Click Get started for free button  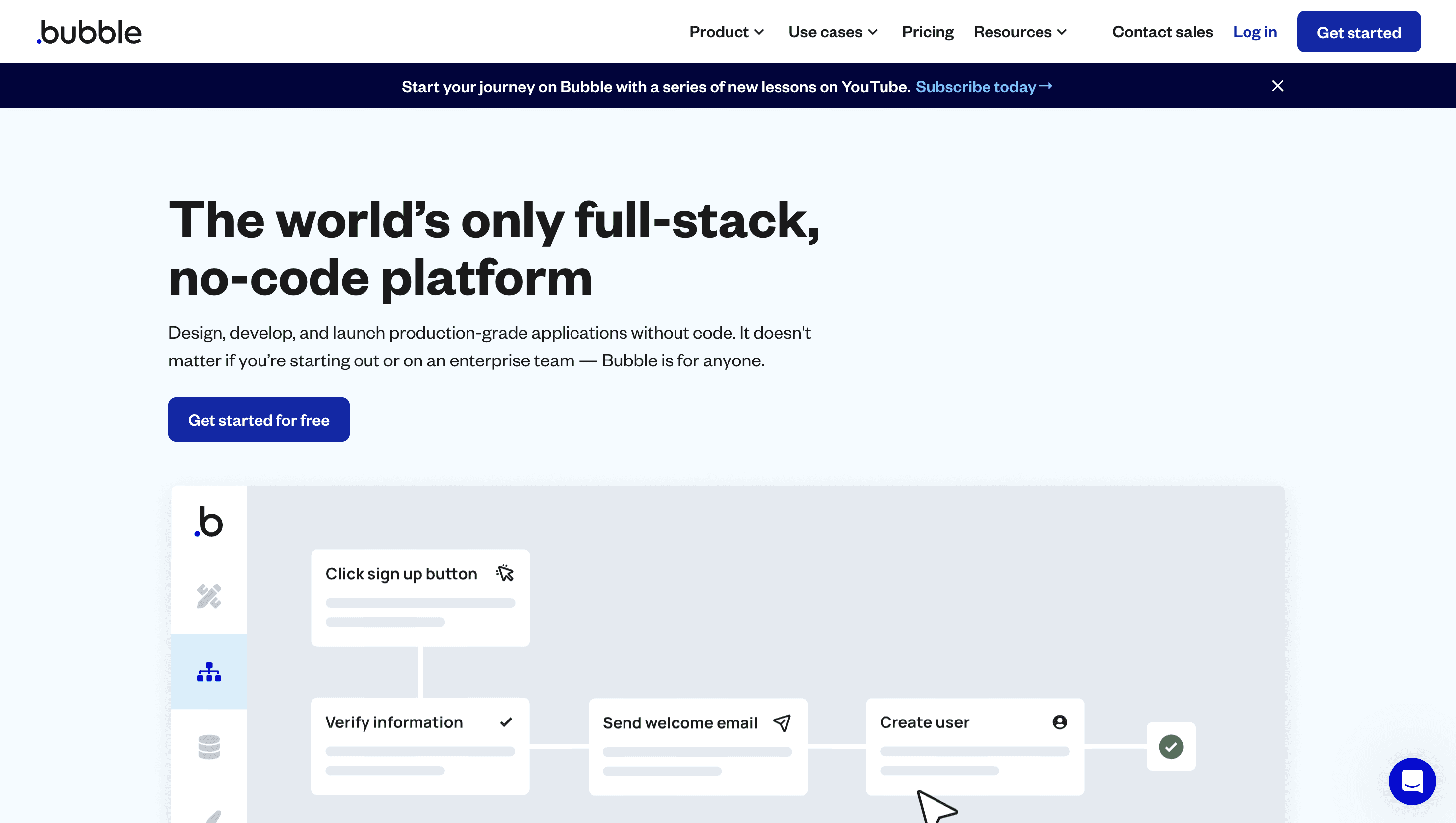tap(259, 419)
